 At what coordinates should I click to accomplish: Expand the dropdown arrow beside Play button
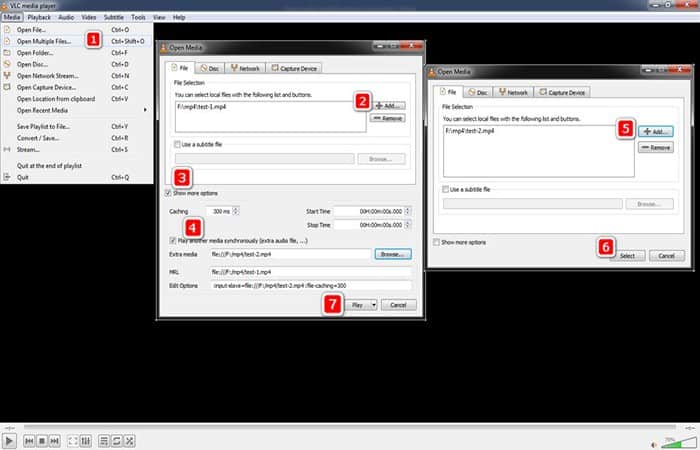tap(373, 304)
